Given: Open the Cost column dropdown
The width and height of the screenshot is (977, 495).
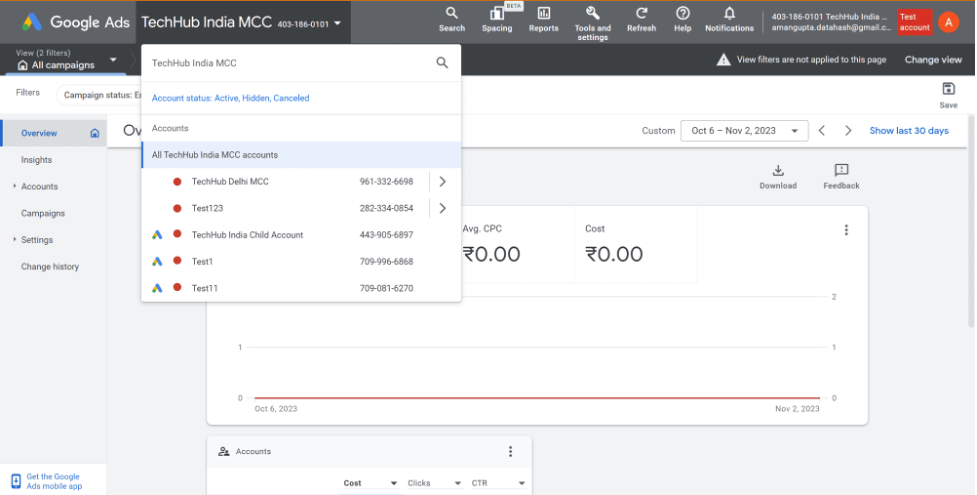Looking at the screenshot, I should [370, 483].
